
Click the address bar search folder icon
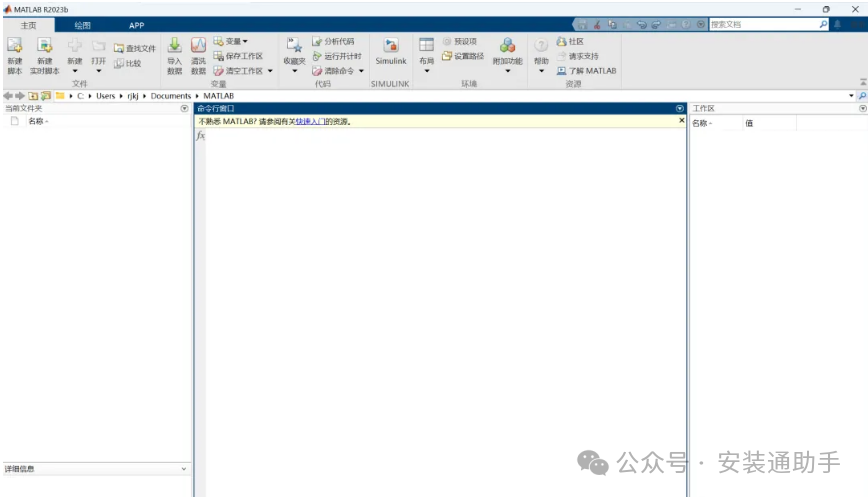point(862,96)
